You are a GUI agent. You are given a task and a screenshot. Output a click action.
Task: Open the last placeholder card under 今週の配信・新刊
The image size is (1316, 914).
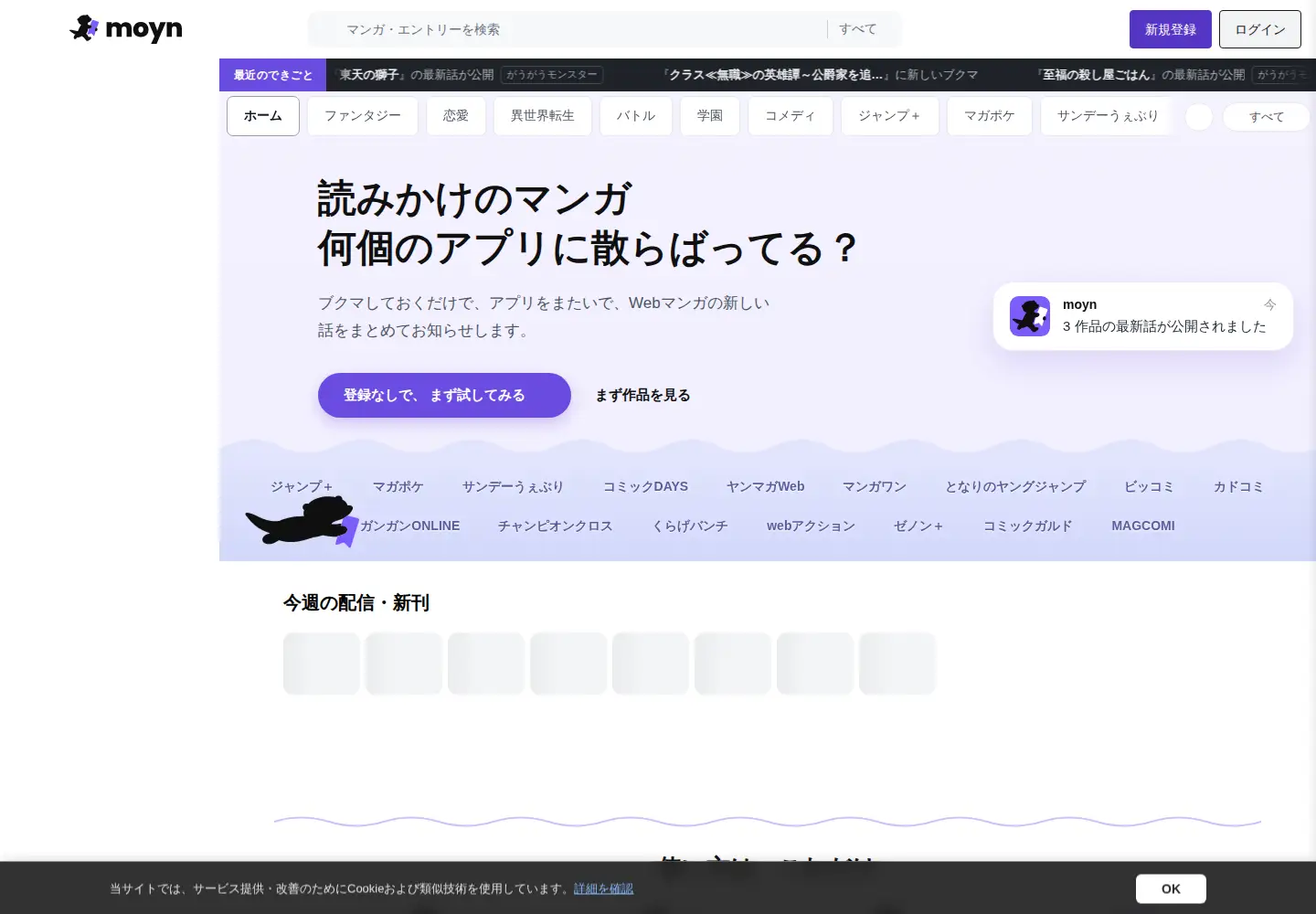click(x=897, y=664)
